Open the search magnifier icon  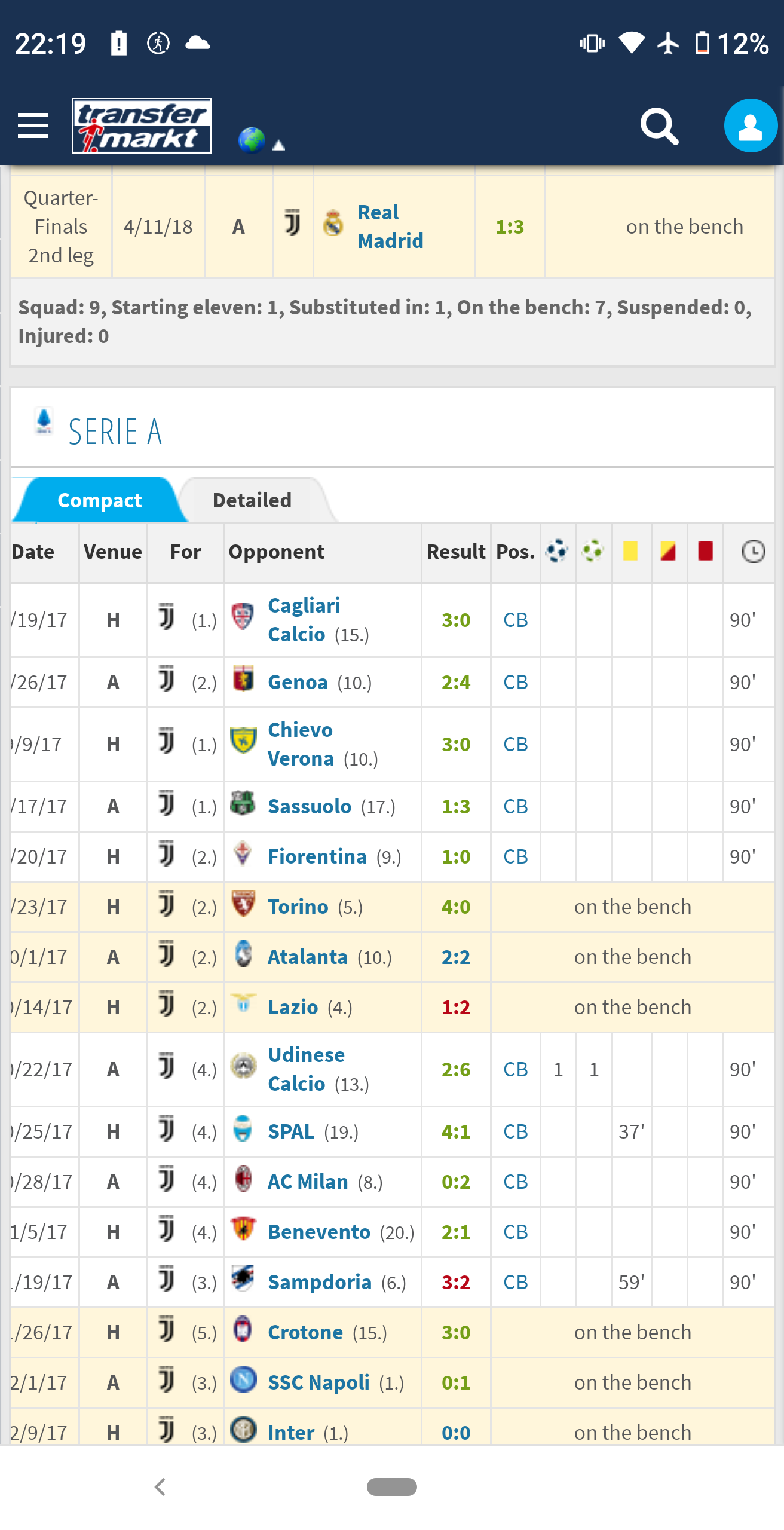pos(659,126)
